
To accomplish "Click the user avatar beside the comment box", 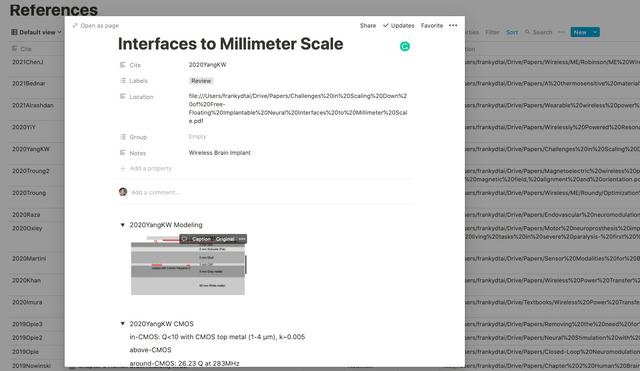I will [123, 192].
